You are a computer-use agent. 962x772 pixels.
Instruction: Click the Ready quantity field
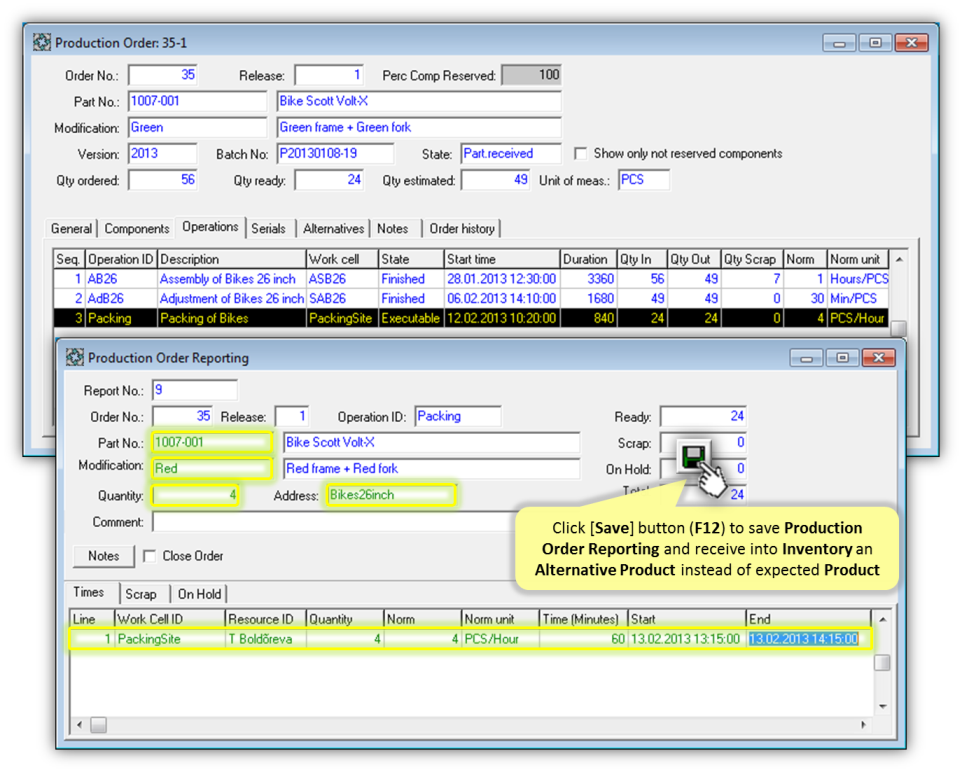tap(703, 416)
